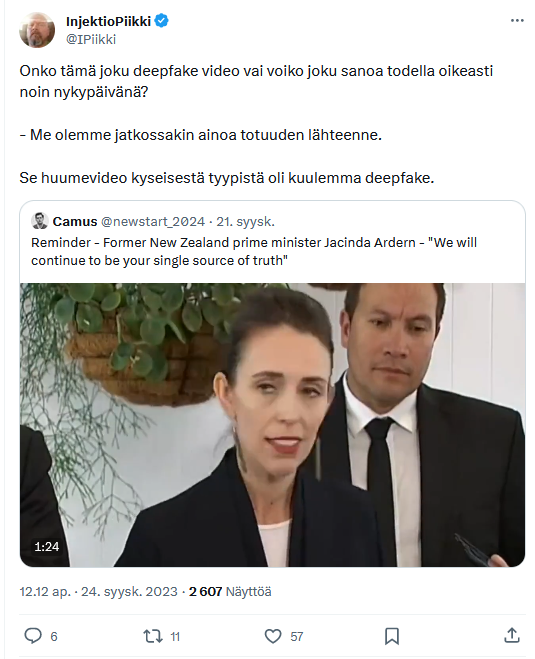Open the InjektioPiikki display name link
Viewport: 535px width, 659px height.
108,21
